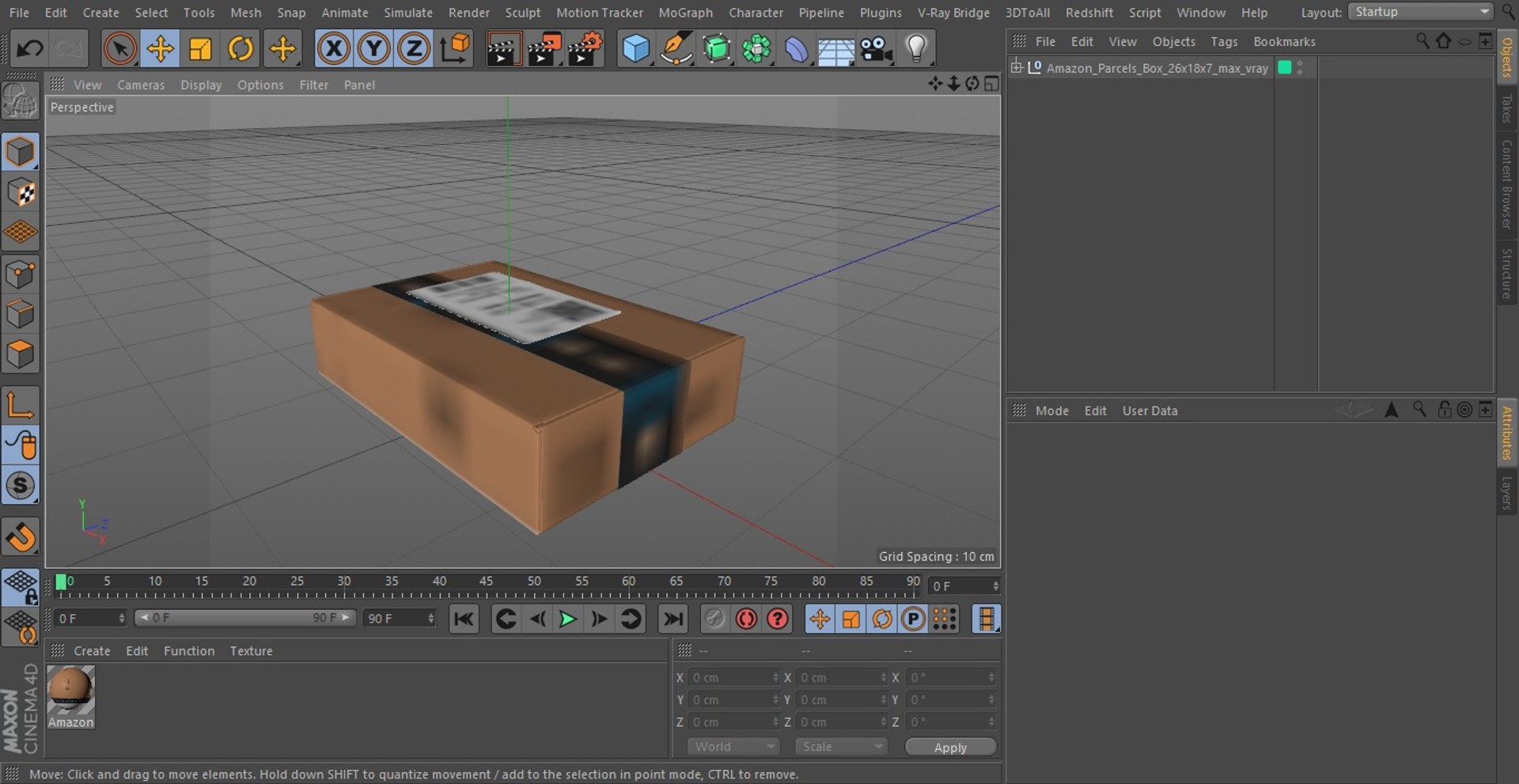Toggle Parameter keyframe recording P
1519x784 pixels.
click(x=913, y=619)
